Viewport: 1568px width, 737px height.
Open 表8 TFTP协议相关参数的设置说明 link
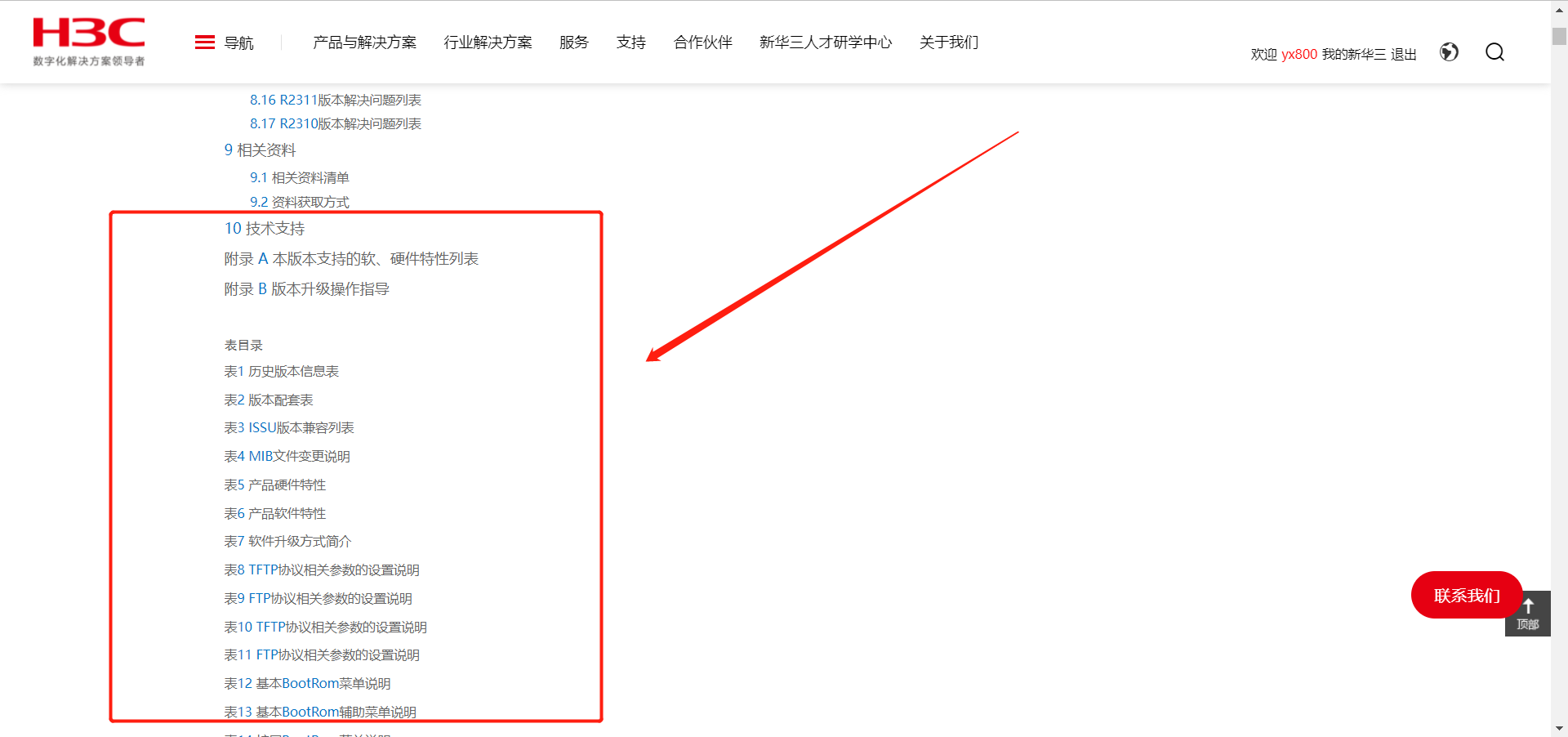pyautogui.click(x=322, y=569)
